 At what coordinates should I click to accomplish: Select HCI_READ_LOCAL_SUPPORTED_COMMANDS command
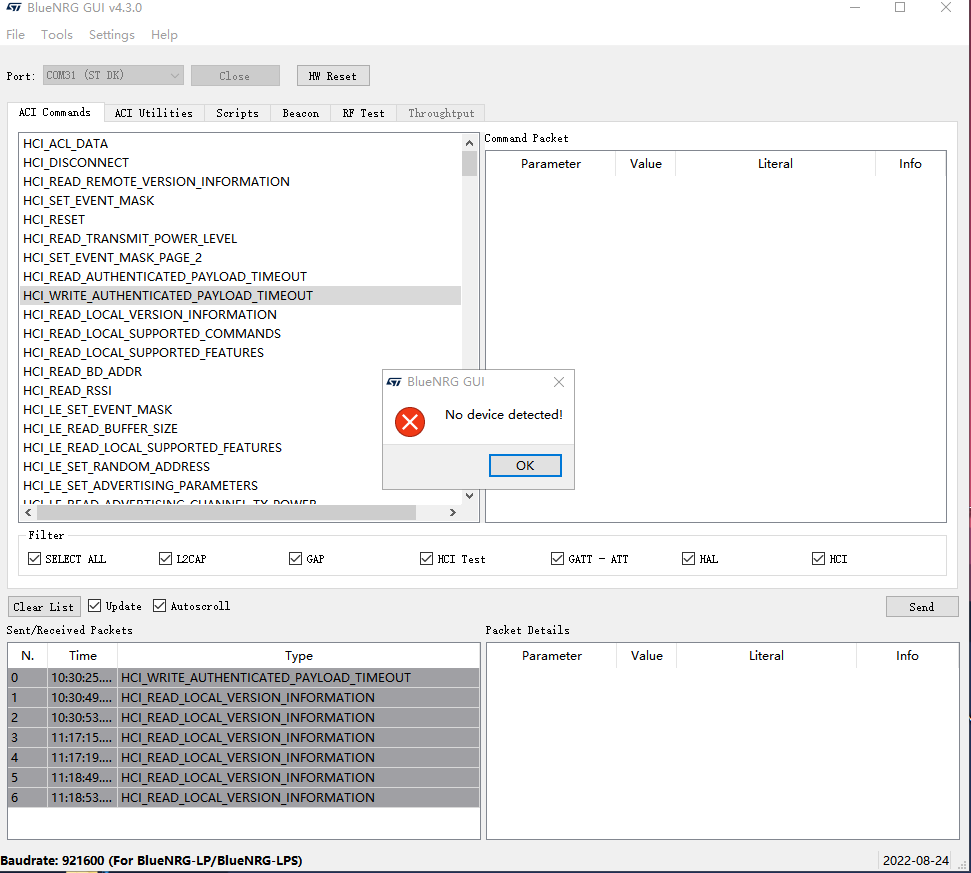point(240,334)
